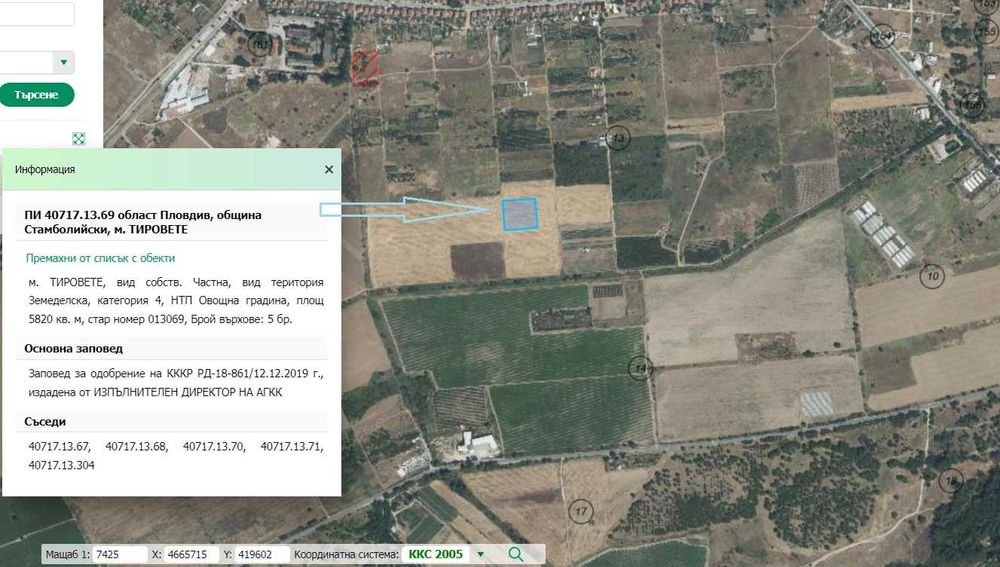Open the ККС 2005 coordinate system selector

click(x=436, y=554)
